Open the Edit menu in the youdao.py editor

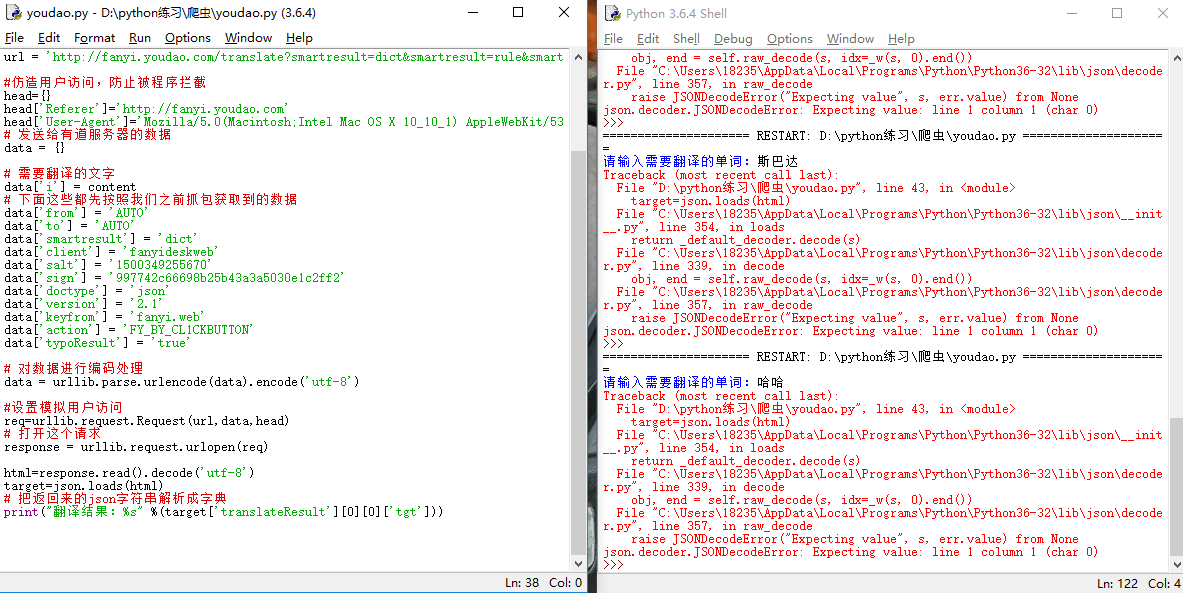[49, 38]
